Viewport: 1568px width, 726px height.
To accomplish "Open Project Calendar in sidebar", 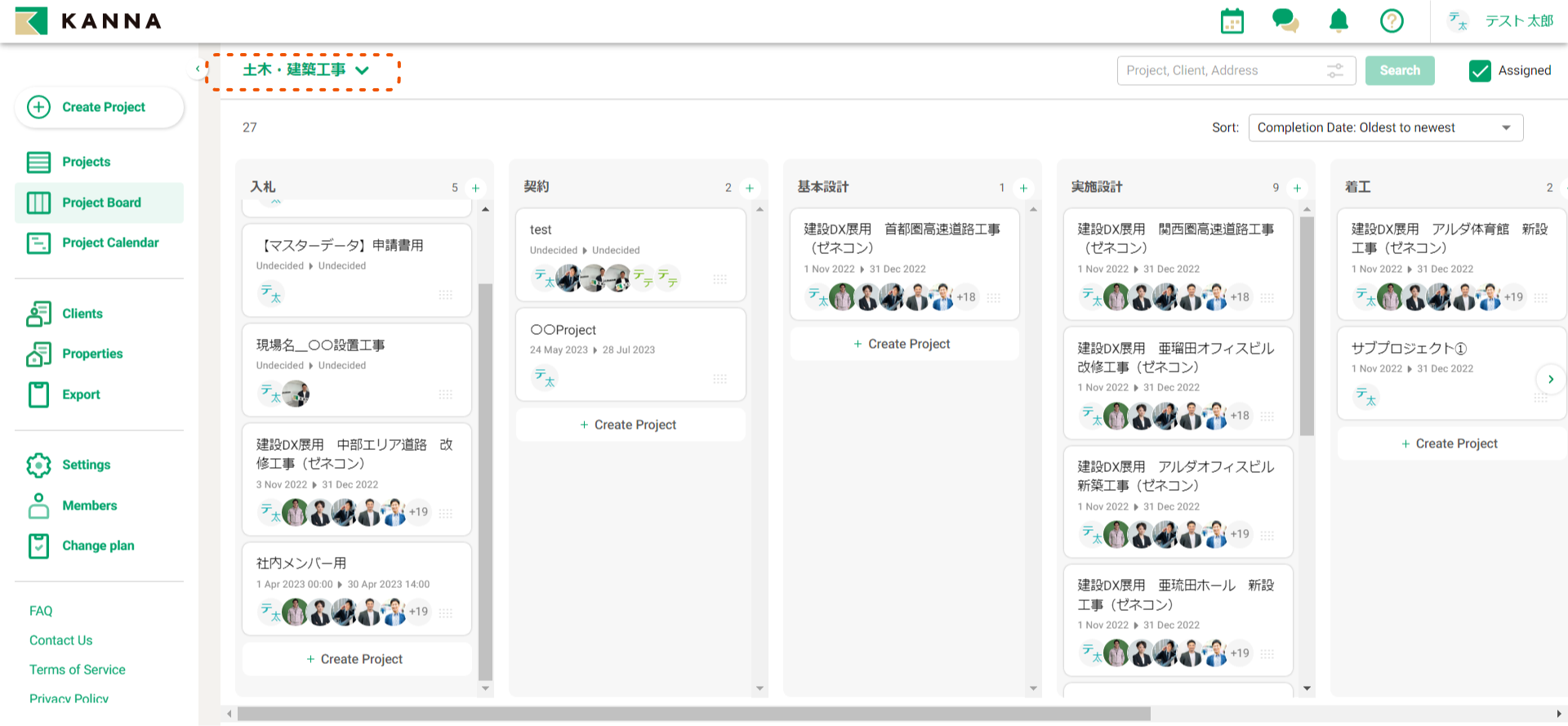I will (110, 243).
